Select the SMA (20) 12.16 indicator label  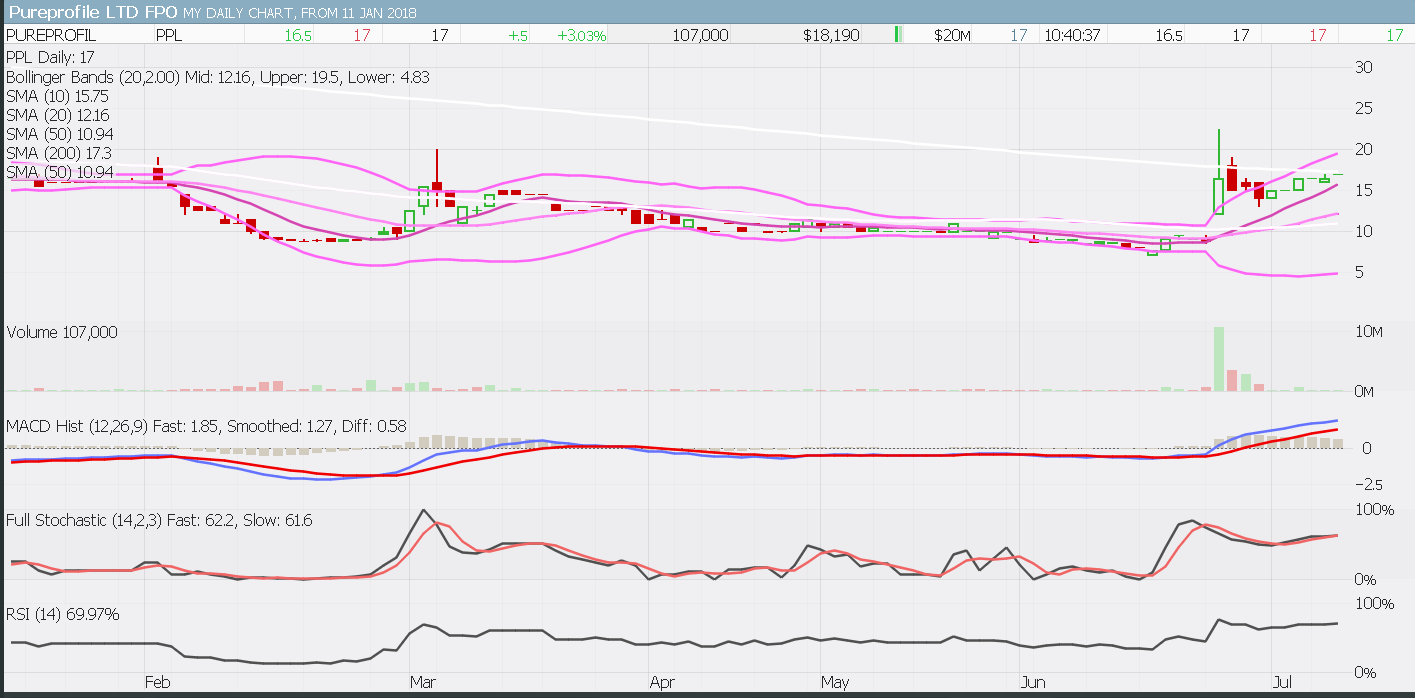57,115
